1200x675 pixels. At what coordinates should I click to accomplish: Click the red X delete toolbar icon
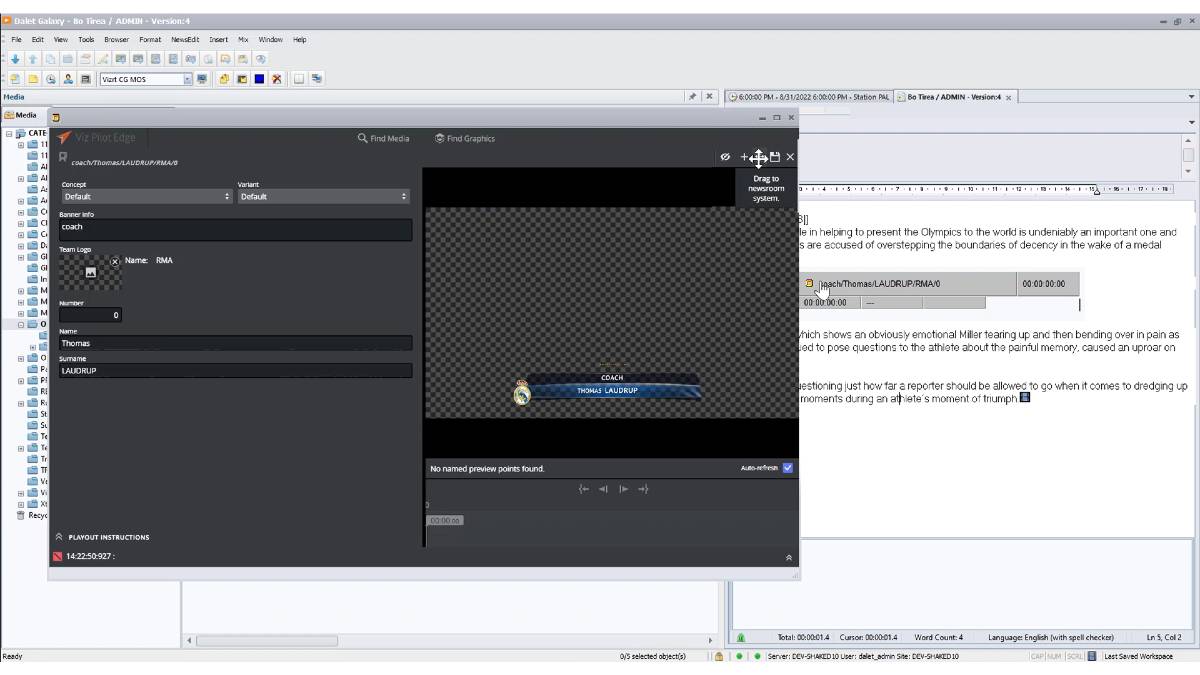[x=277, y=79]
